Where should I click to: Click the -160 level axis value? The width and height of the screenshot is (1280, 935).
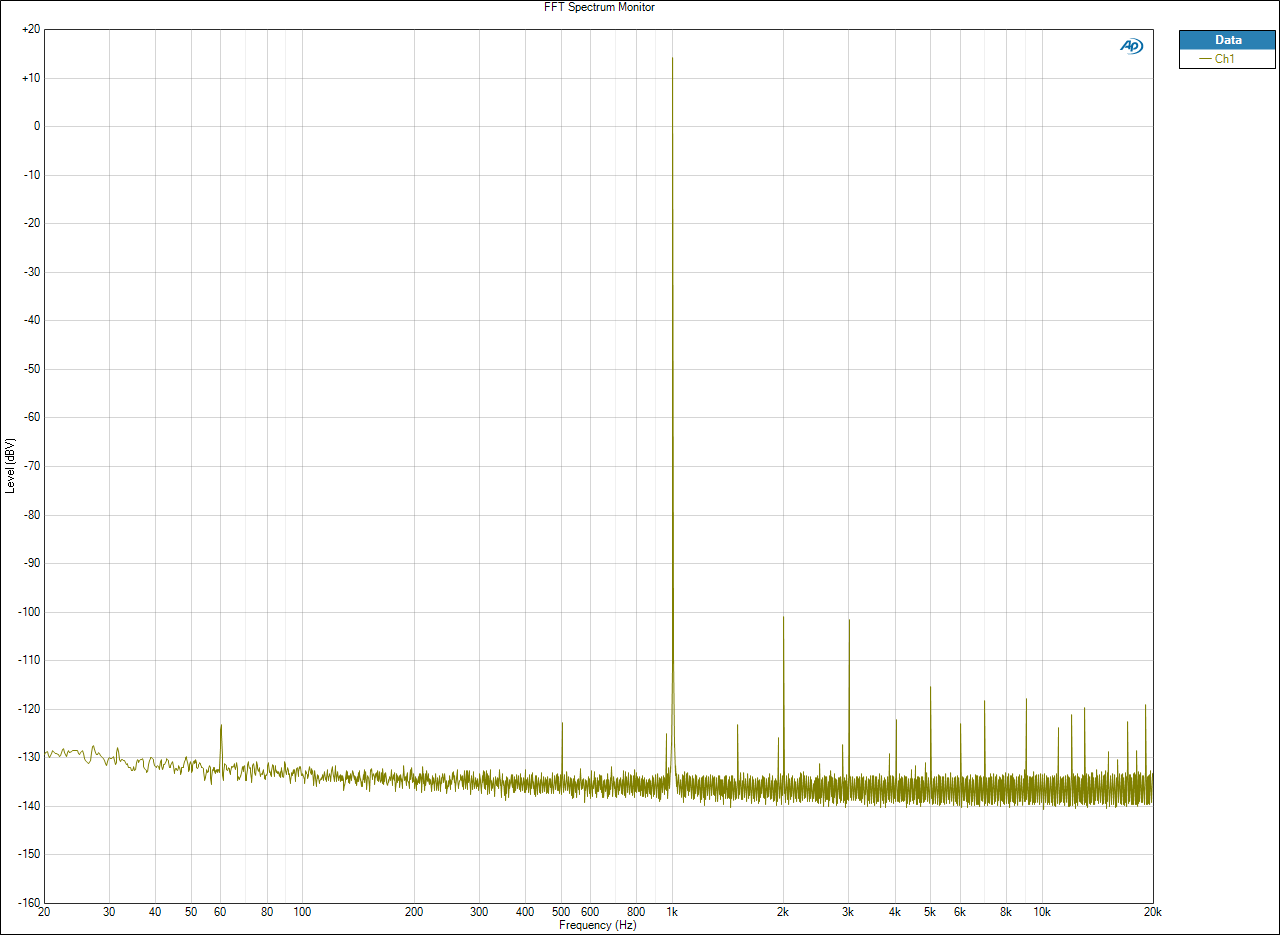pyautogui.click(x=29, y=903)
